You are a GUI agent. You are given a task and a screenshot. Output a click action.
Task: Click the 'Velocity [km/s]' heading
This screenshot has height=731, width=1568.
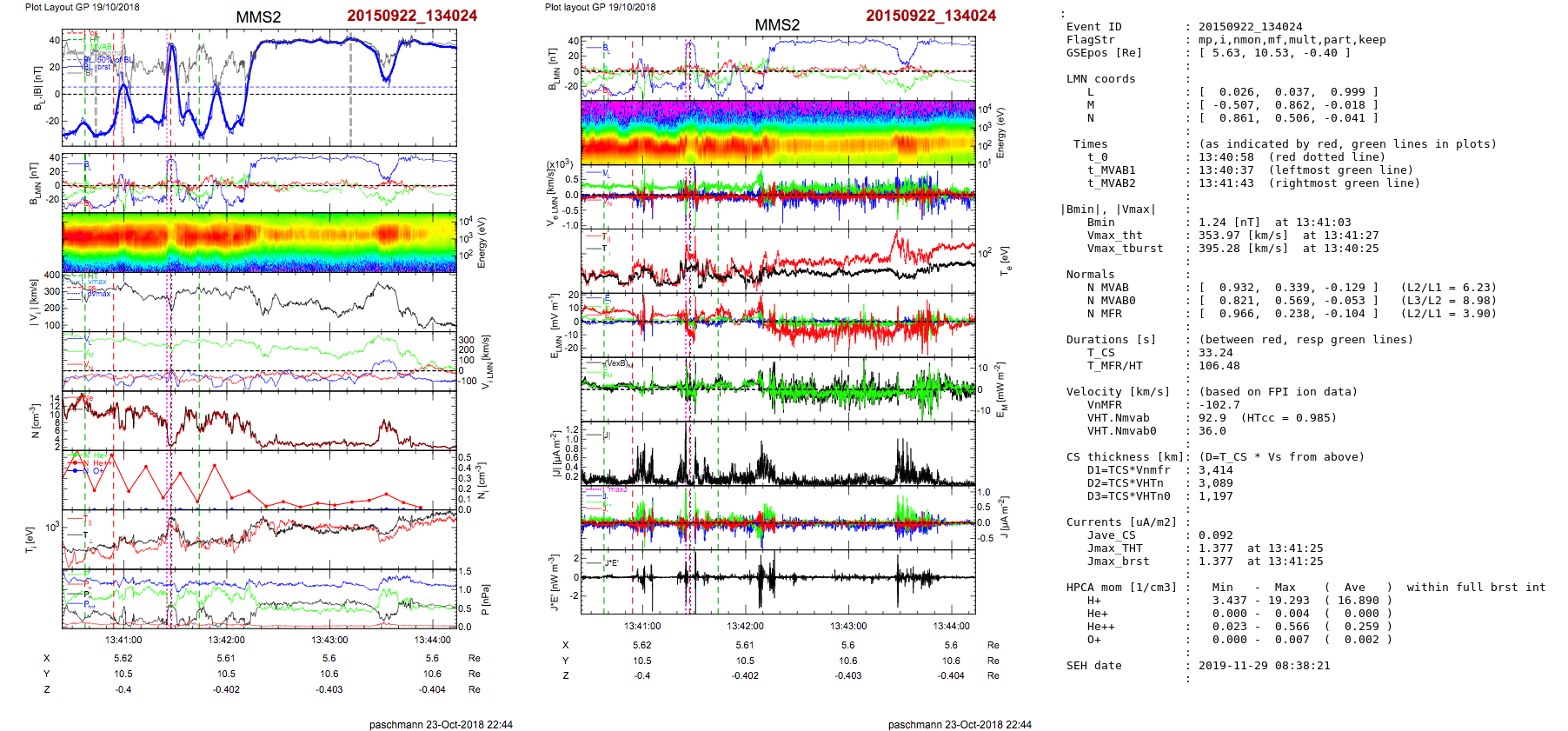coord(1118,392)
